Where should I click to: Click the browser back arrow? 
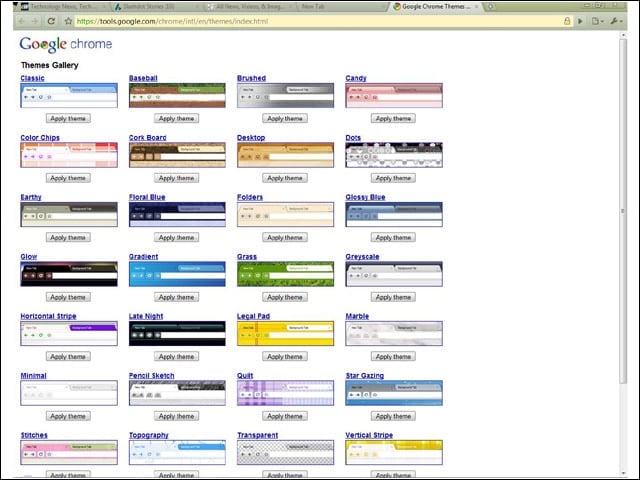22,21
